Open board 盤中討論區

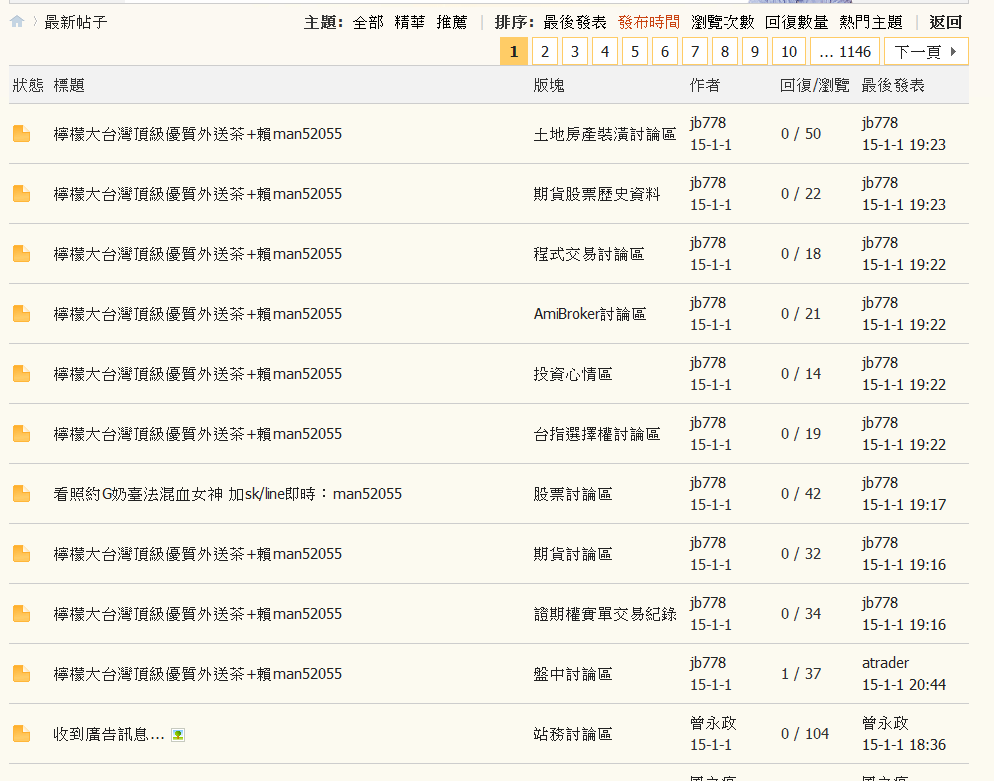point(572,674)
